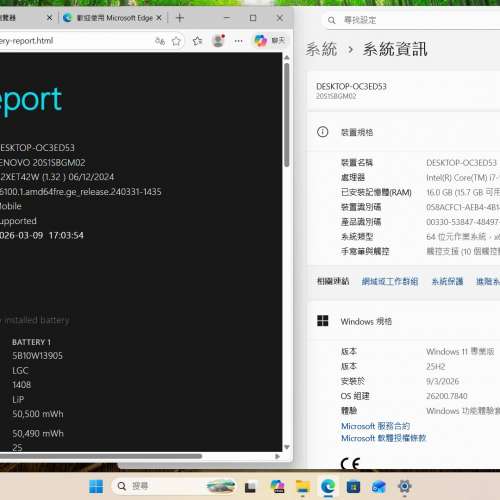The image size is (500, 500).
Task: Focus the Settings search box
Action: [412, 20]
